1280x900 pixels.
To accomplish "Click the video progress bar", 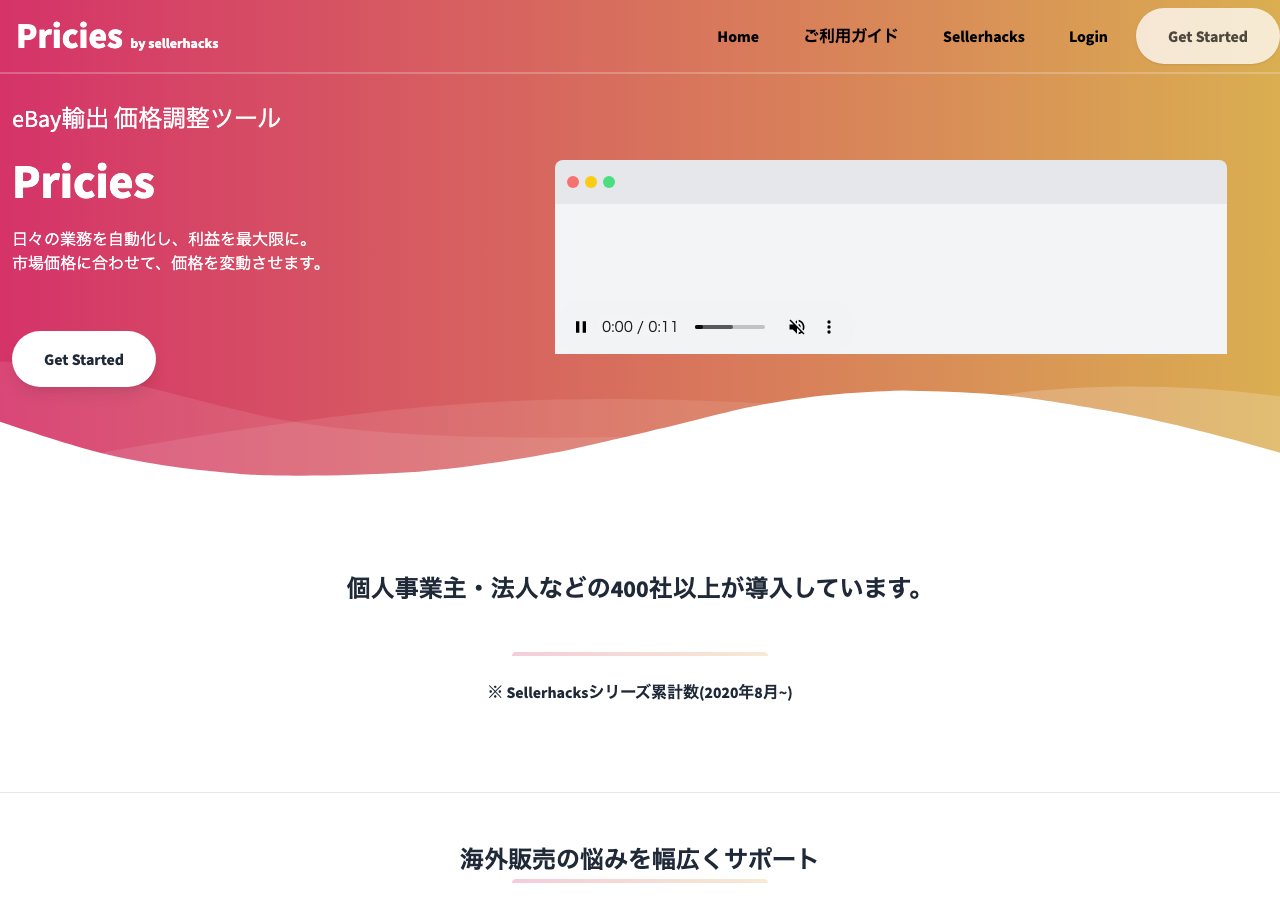I will (730, 327).
